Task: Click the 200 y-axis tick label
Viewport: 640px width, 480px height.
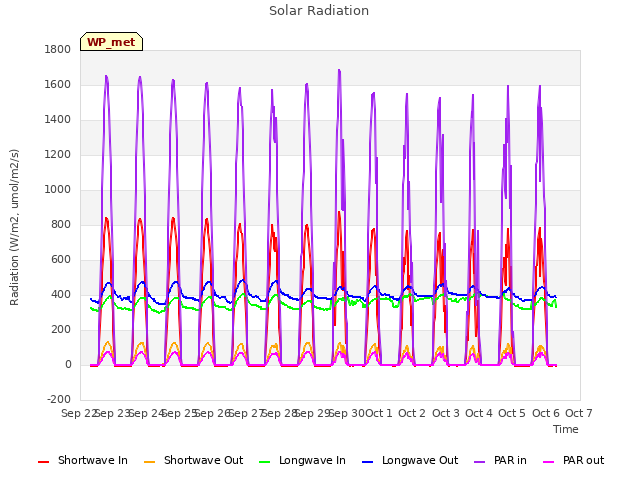Action: click(x=61, y=330)
